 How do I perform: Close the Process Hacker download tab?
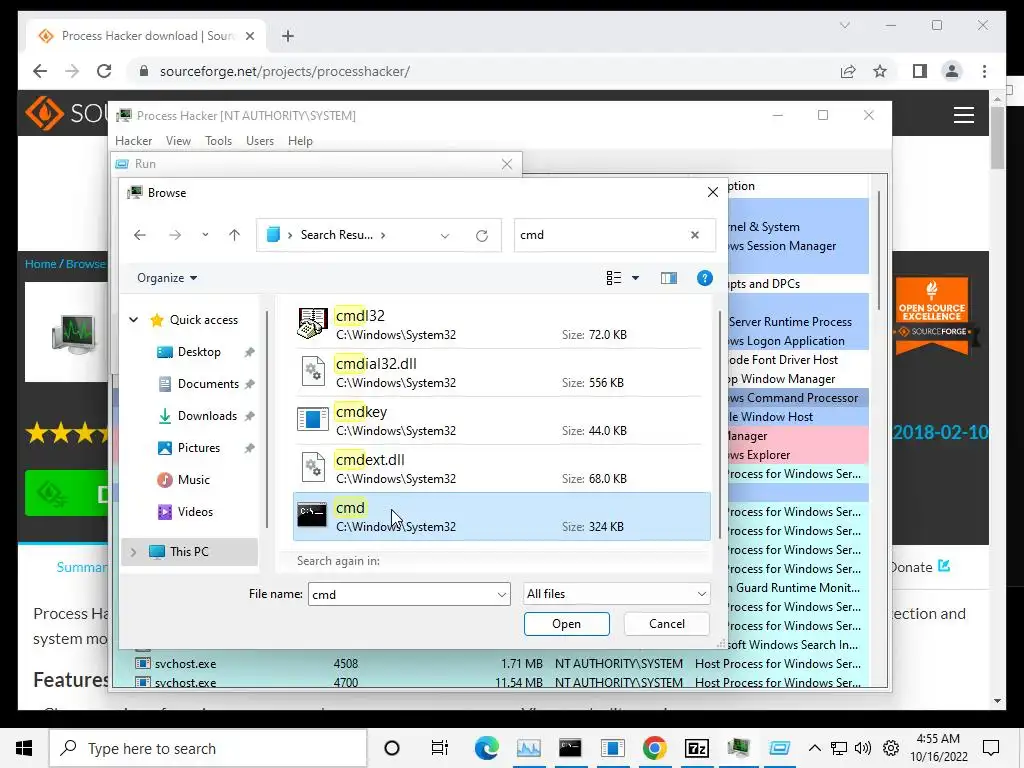coord(249,36)
